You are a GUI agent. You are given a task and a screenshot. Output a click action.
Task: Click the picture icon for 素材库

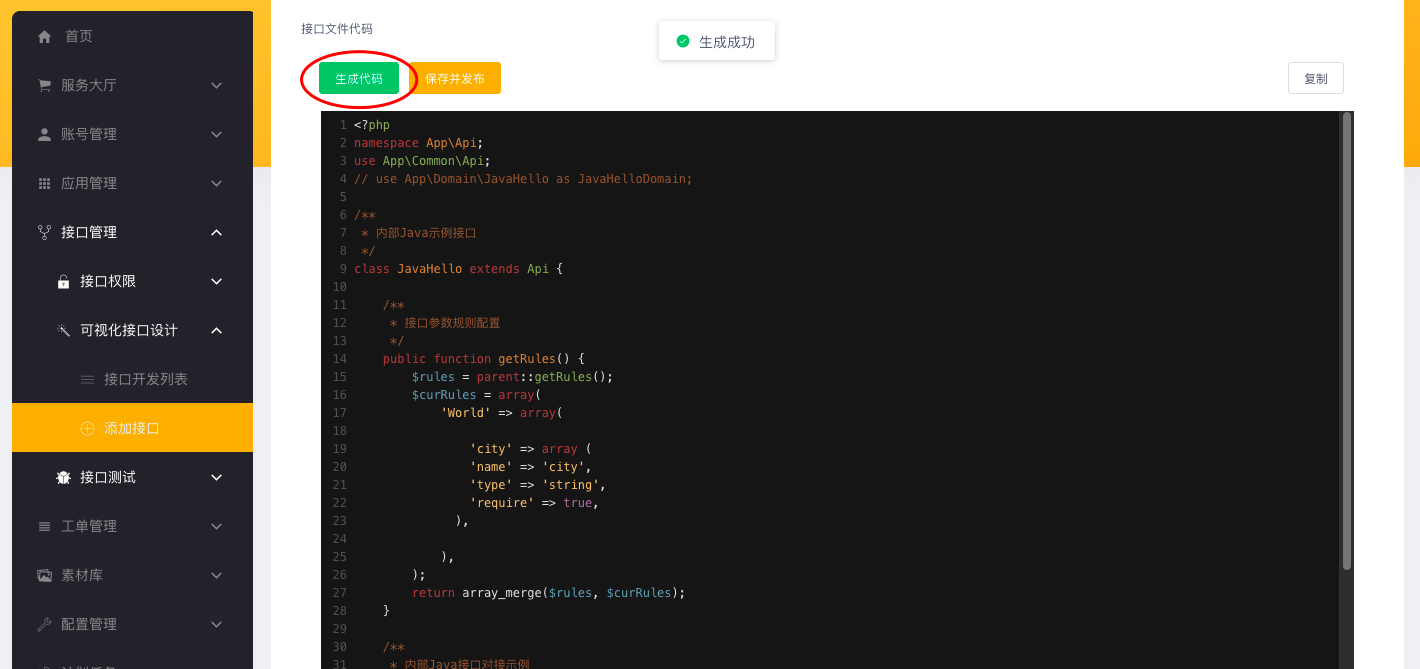tap(44, 575)
